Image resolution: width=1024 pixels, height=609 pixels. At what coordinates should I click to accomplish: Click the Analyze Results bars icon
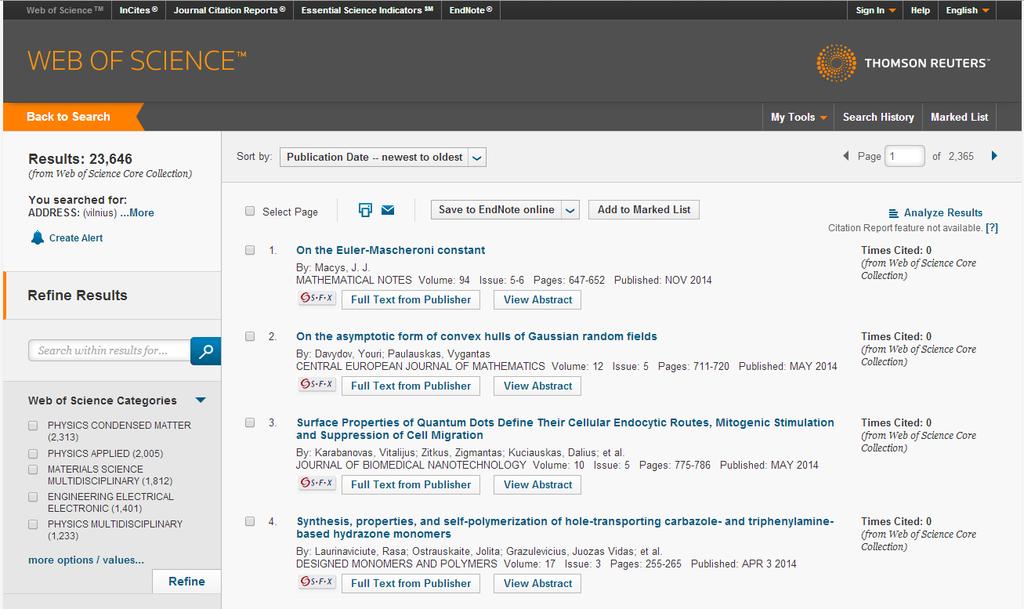pos(893,213)
